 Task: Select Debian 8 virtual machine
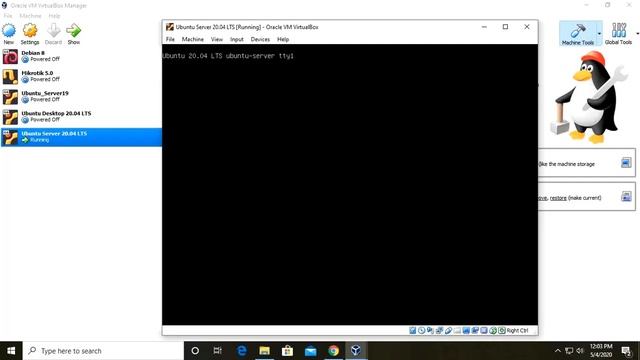pos(81,56)
